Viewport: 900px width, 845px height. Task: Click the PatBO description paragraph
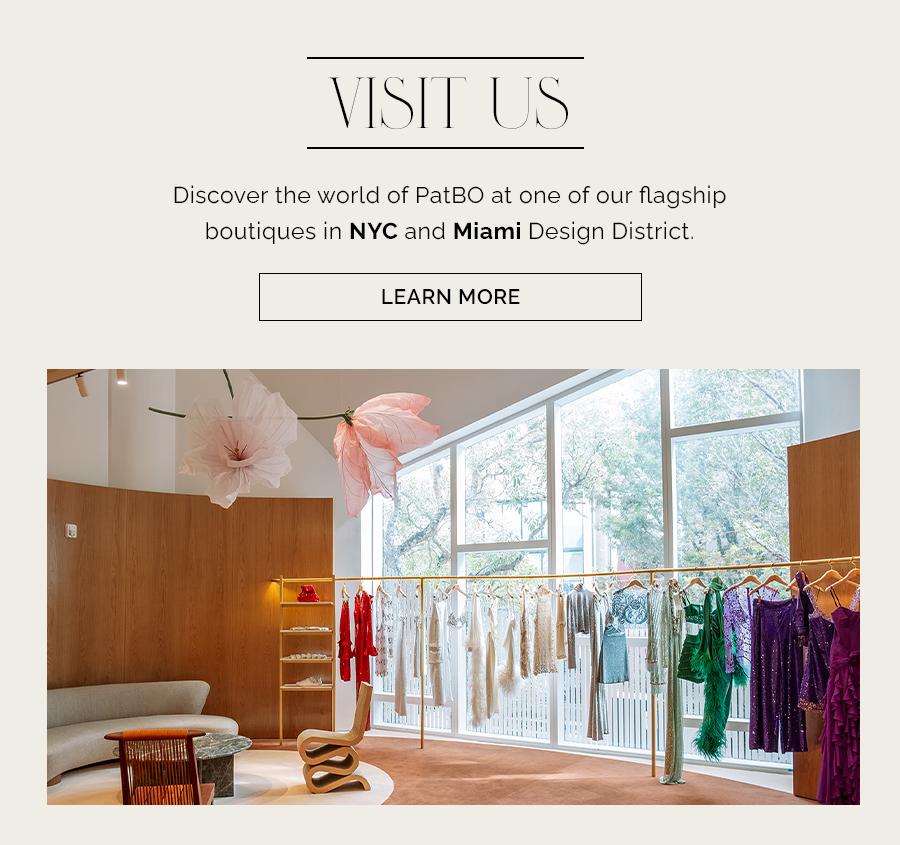[450, 213]
